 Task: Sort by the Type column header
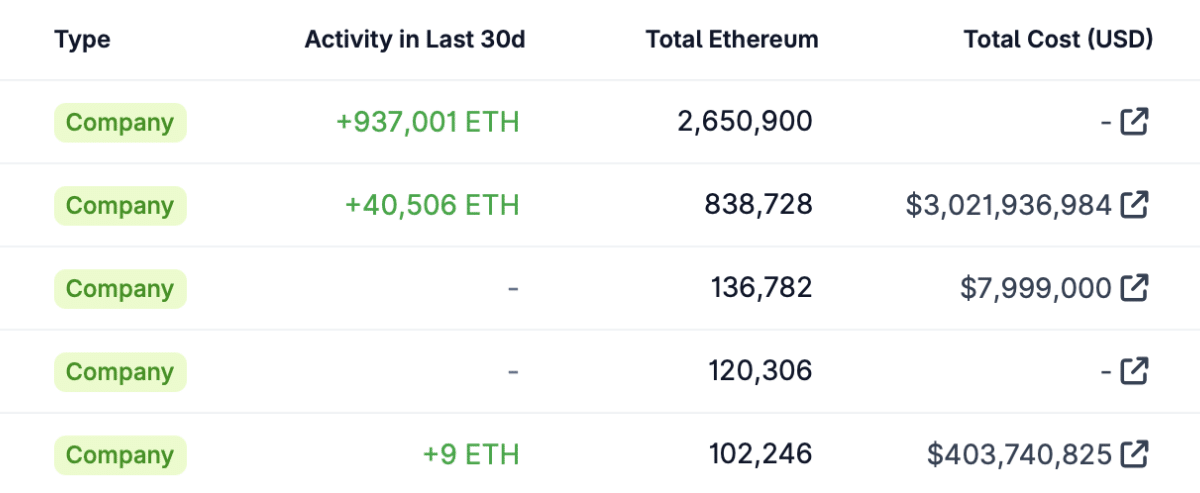[x=82, y=40]
